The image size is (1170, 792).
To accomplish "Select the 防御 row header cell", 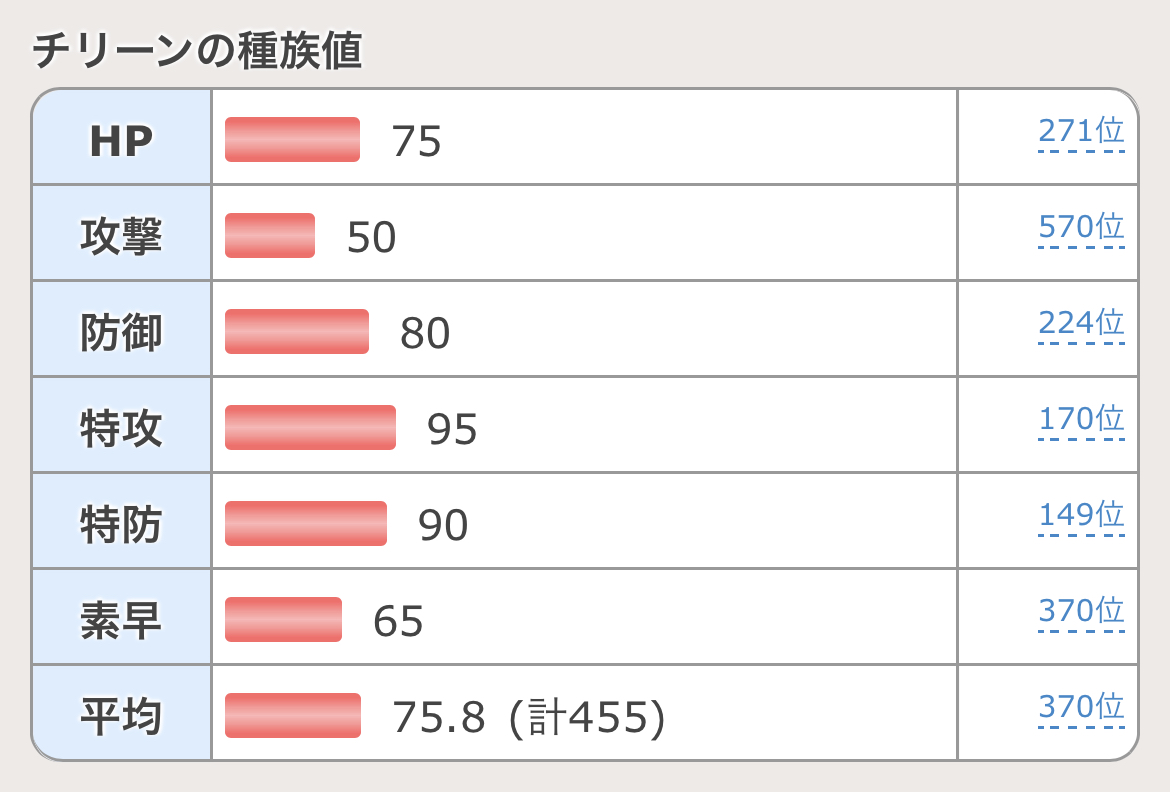I will tap(121, 332).
